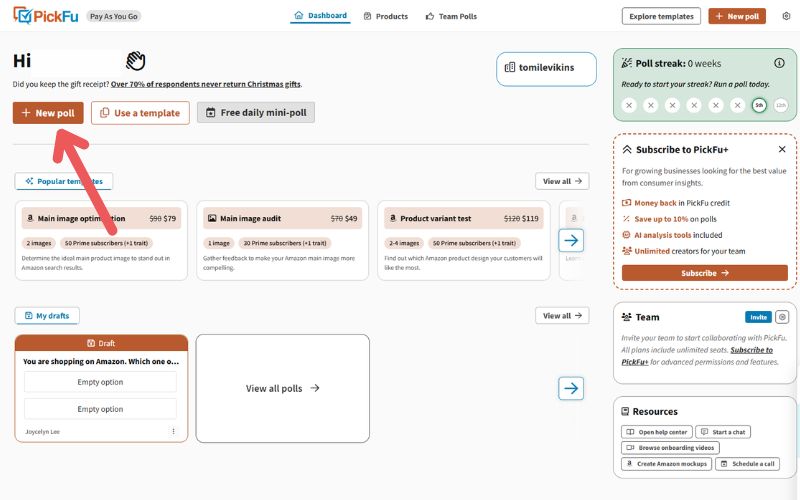The height and width of the screenshot is (500, 800).
Task: Click the Joycelyn Lee author name
Action: pyautogui.click(x=42, y=432)
